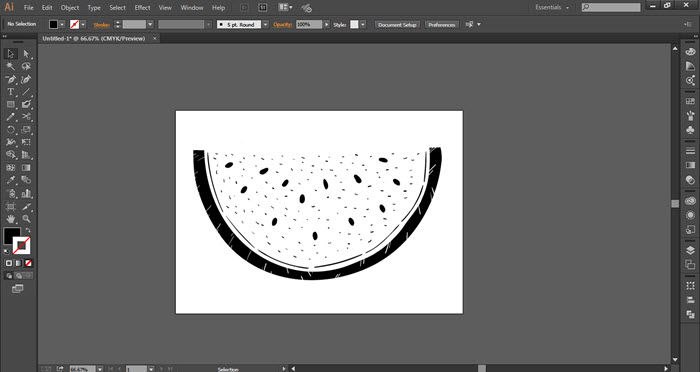Open the File menu
Viewport: 700px width, 372px height.
coord(29,8)
